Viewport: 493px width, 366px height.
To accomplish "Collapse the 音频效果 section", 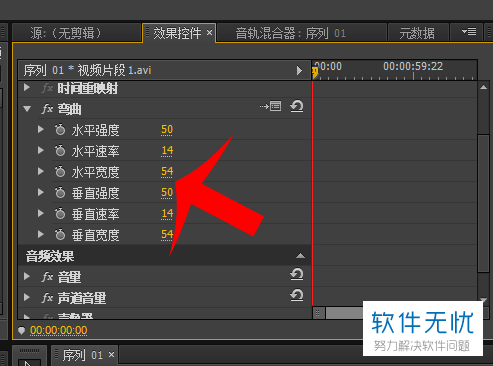I will click(300, 256).
